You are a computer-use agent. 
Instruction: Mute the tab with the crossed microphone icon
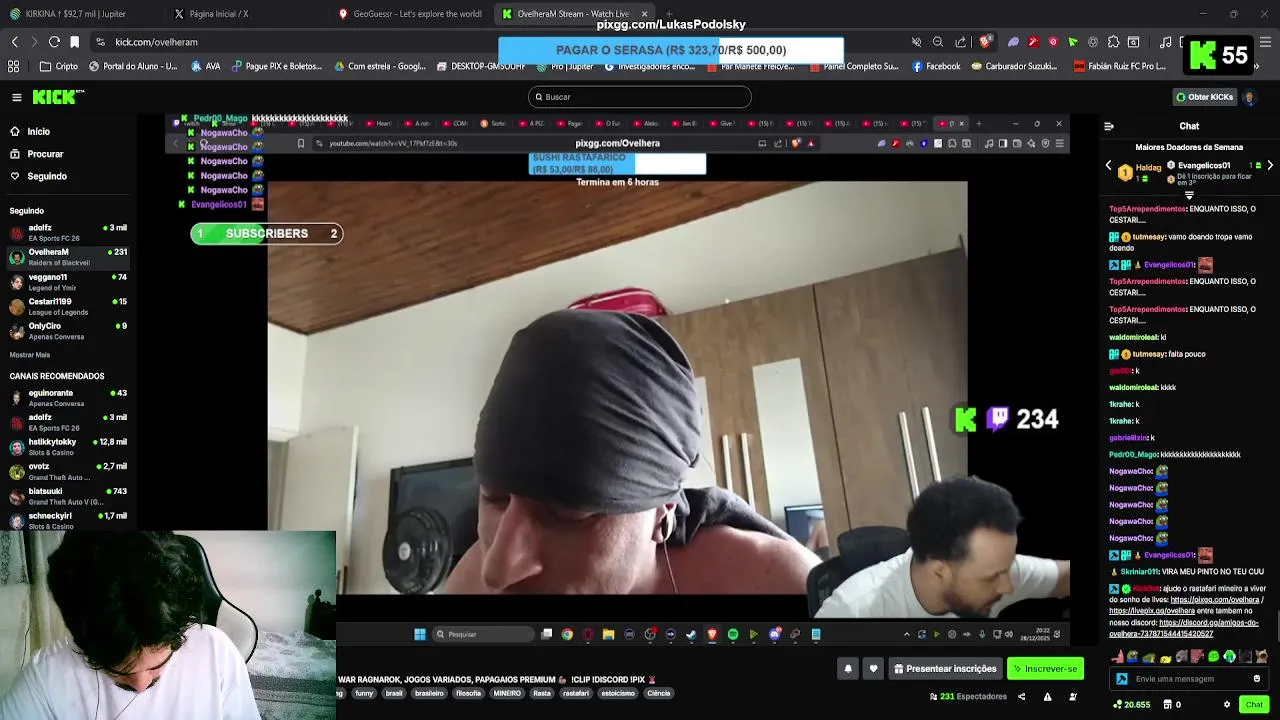point(916,42)
